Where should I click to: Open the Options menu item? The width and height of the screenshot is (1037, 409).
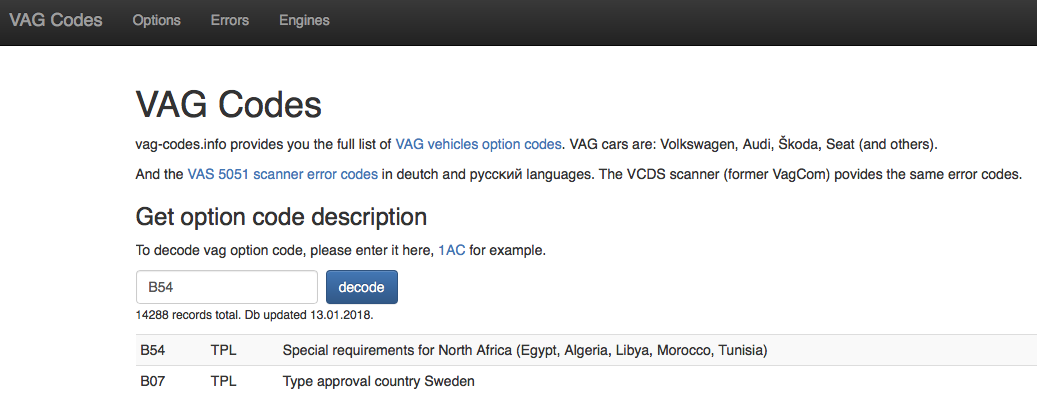pos(157,20)
